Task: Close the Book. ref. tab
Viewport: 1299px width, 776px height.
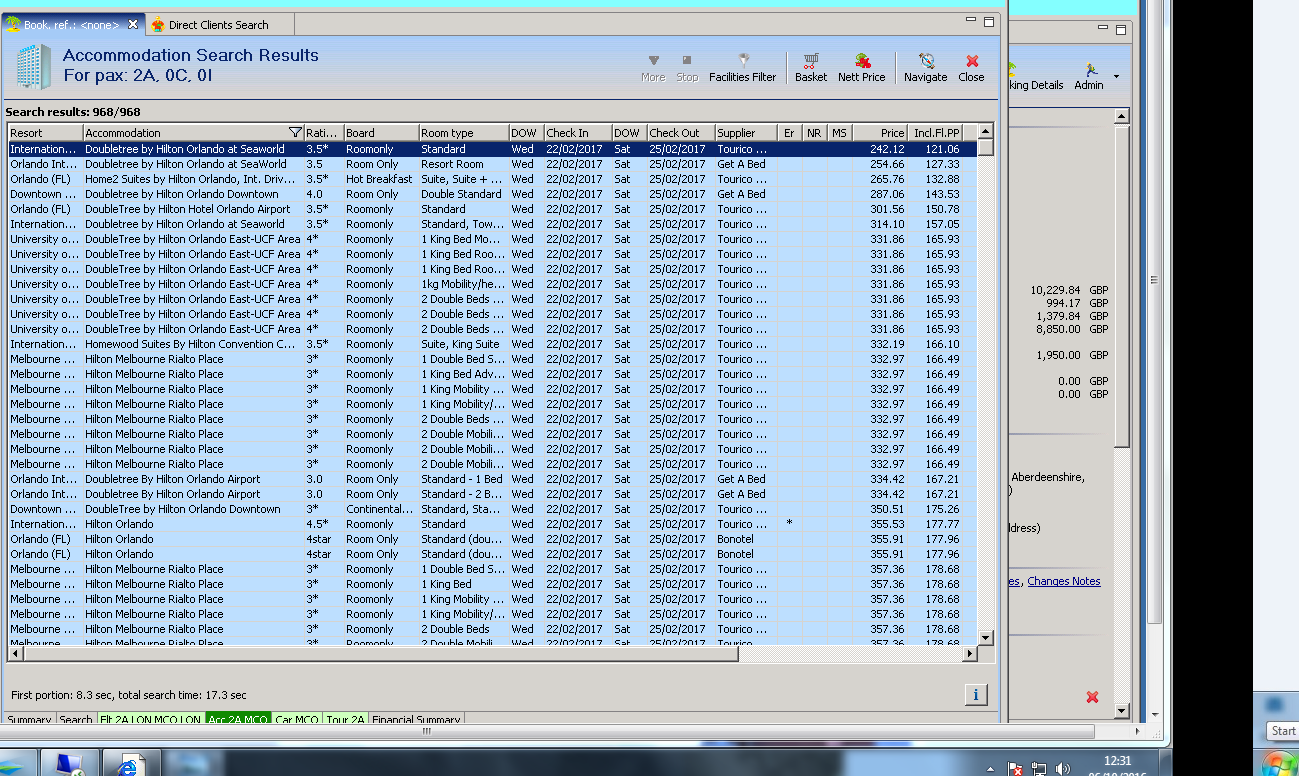Action: (133, 25)
